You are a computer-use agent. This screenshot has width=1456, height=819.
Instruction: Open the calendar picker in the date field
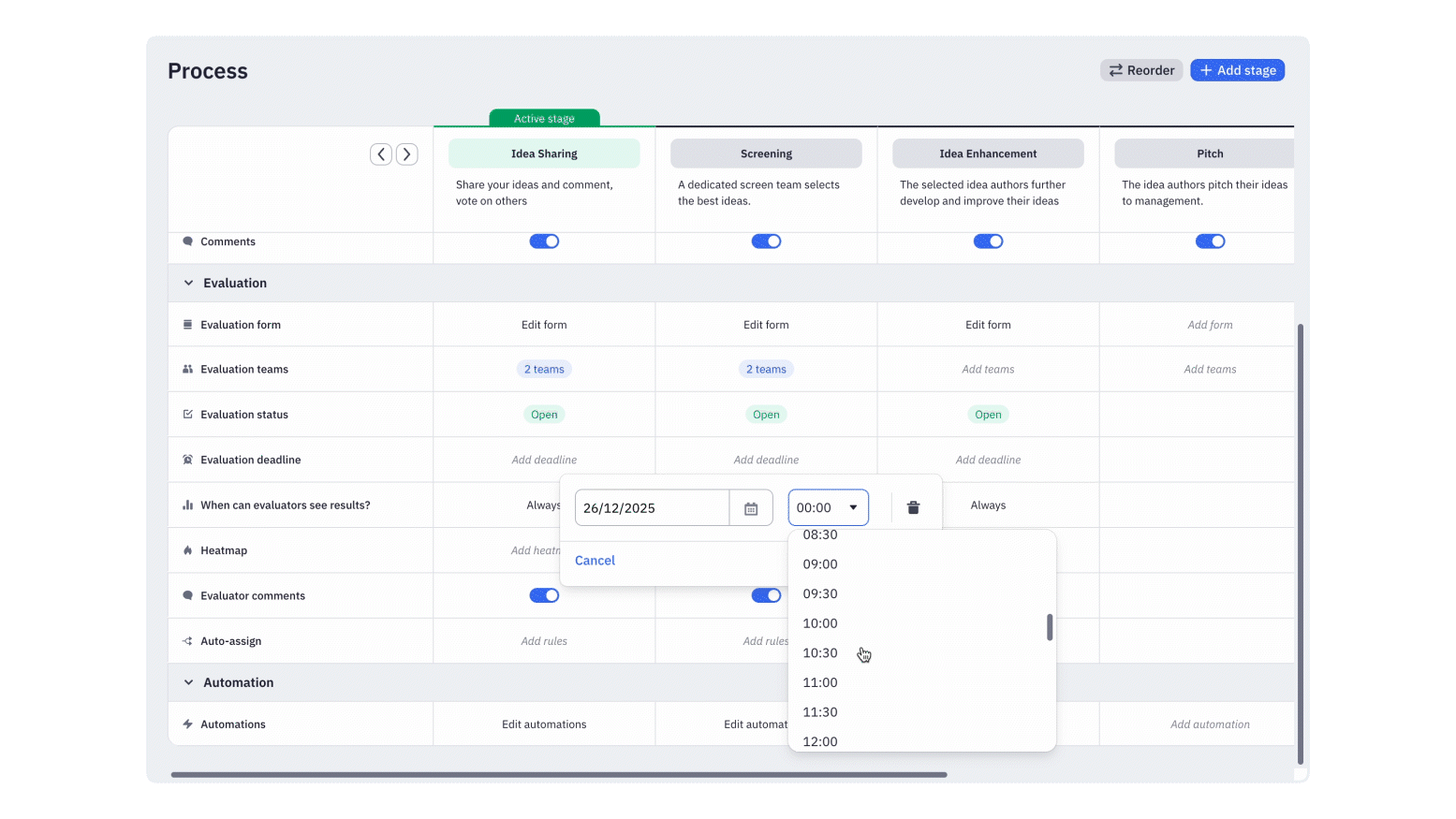tap(751, 507)
